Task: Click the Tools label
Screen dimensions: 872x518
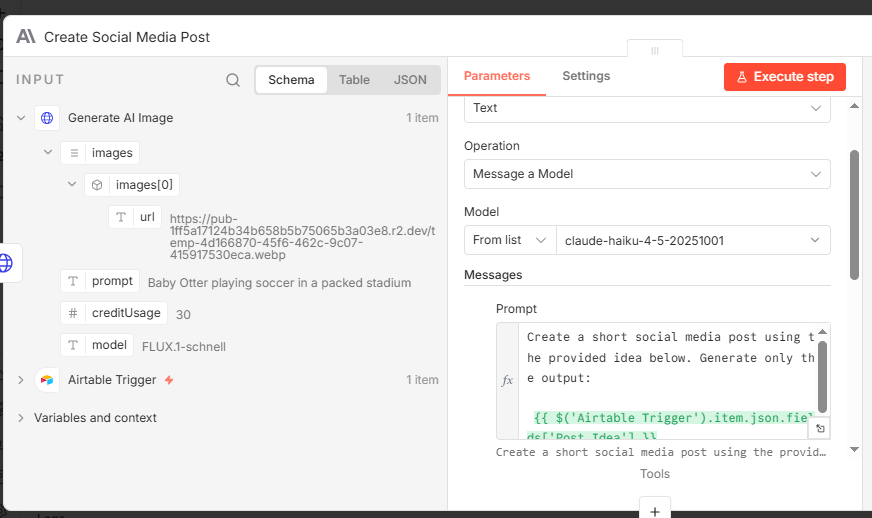Action: [655, 474]
